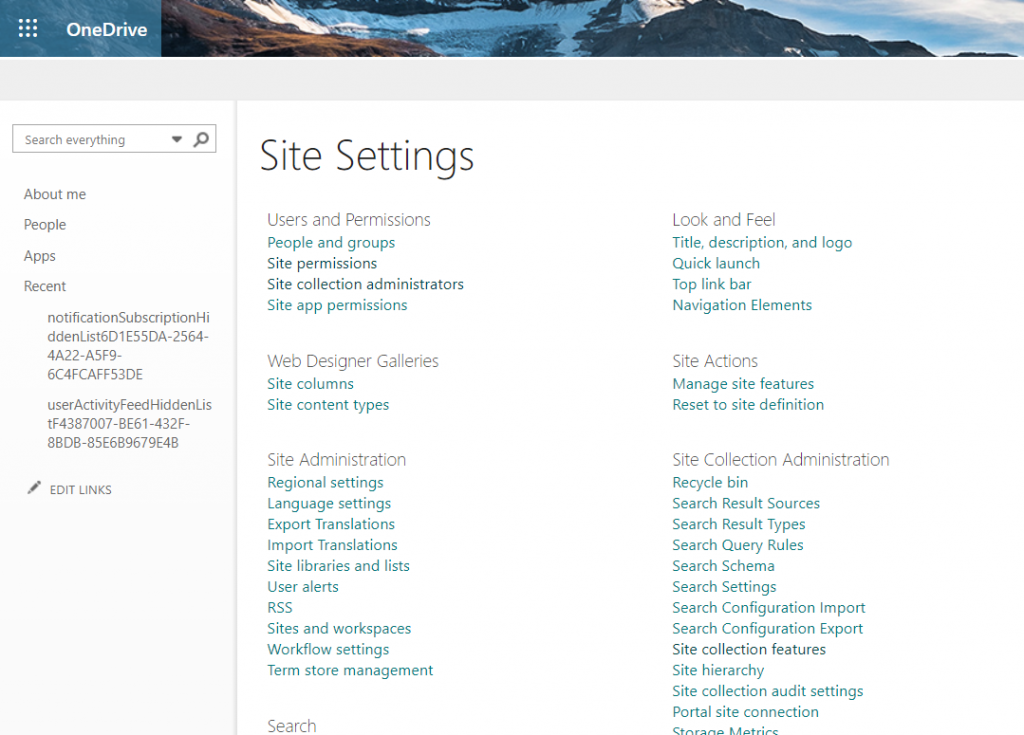Open Site collection audit settings
This screenshot has width=1024, height=735.
click(x=768, y=691)
